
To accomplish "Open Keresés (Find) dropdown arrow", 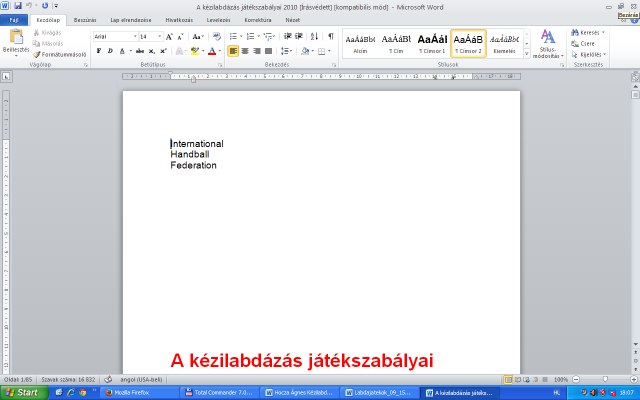I will pos(603,32).
